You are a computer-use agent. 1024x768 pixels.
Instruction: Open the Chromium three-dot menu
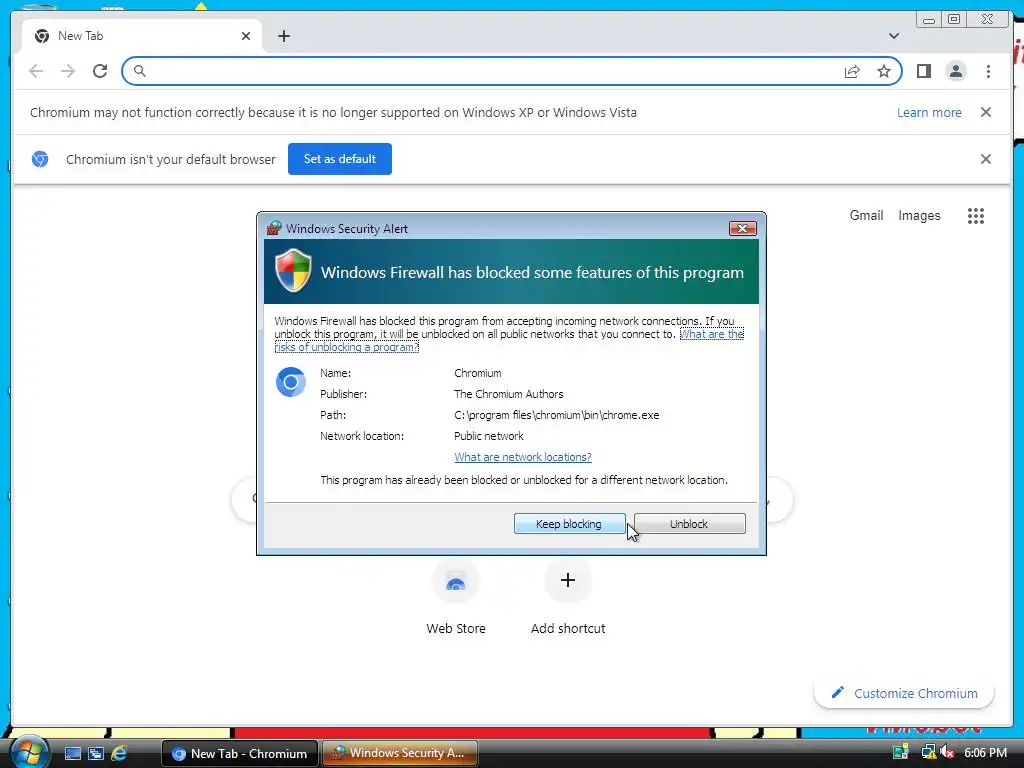(x=988, y=71)
